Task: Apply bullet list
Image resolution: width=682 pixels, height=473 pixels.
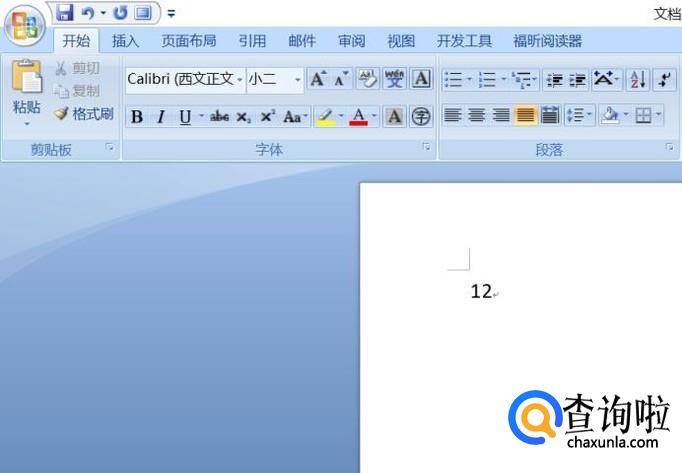Action: (x=454, y=80)
